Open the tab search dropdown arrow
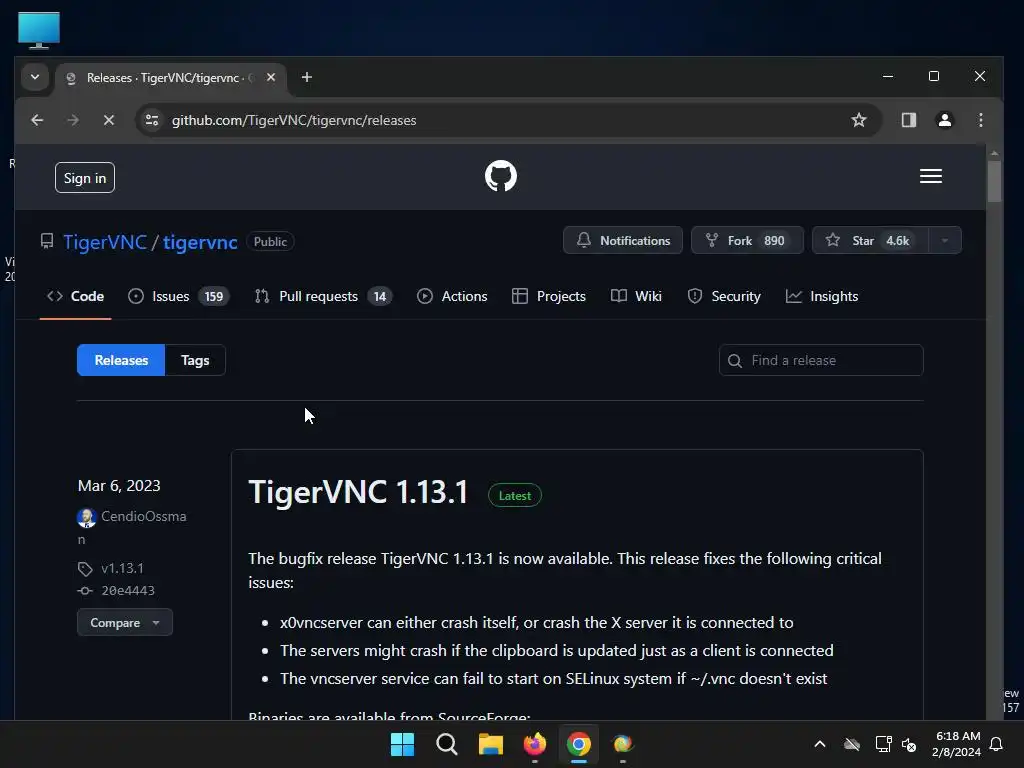1024x768 pixels. point(35,77)
